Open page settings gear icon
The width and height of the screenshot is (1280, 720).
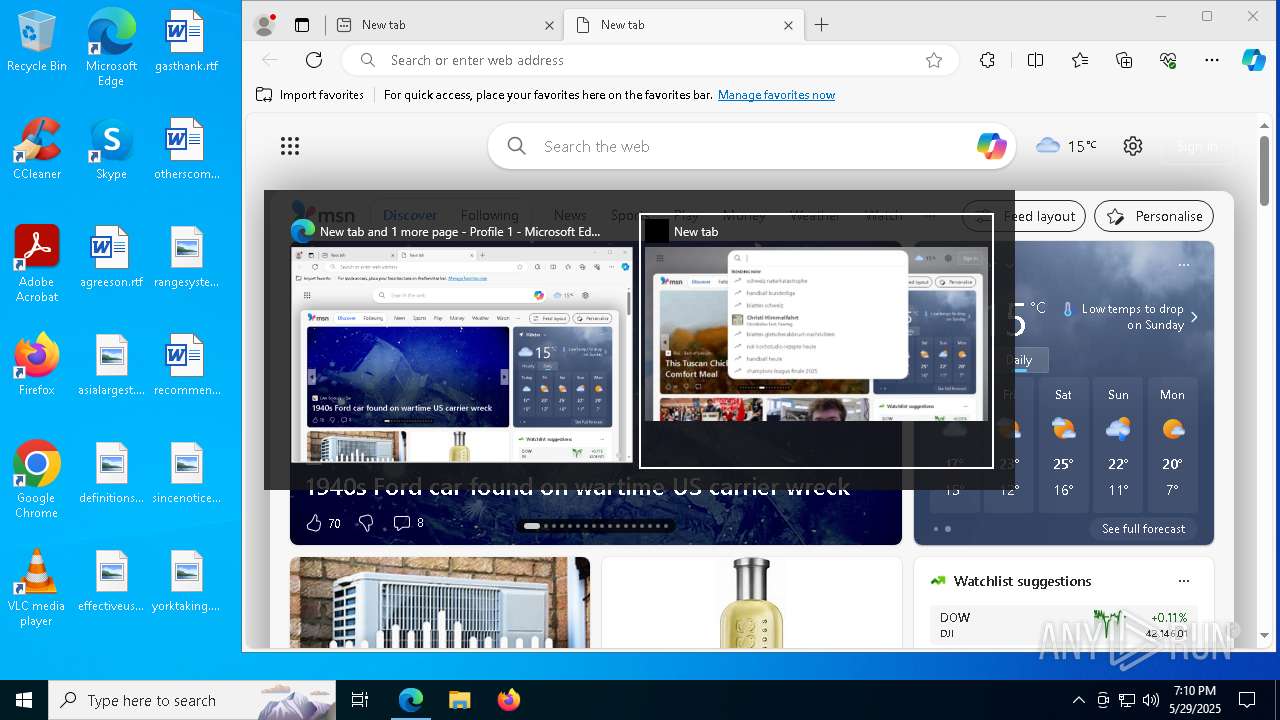pos(1133,146)
